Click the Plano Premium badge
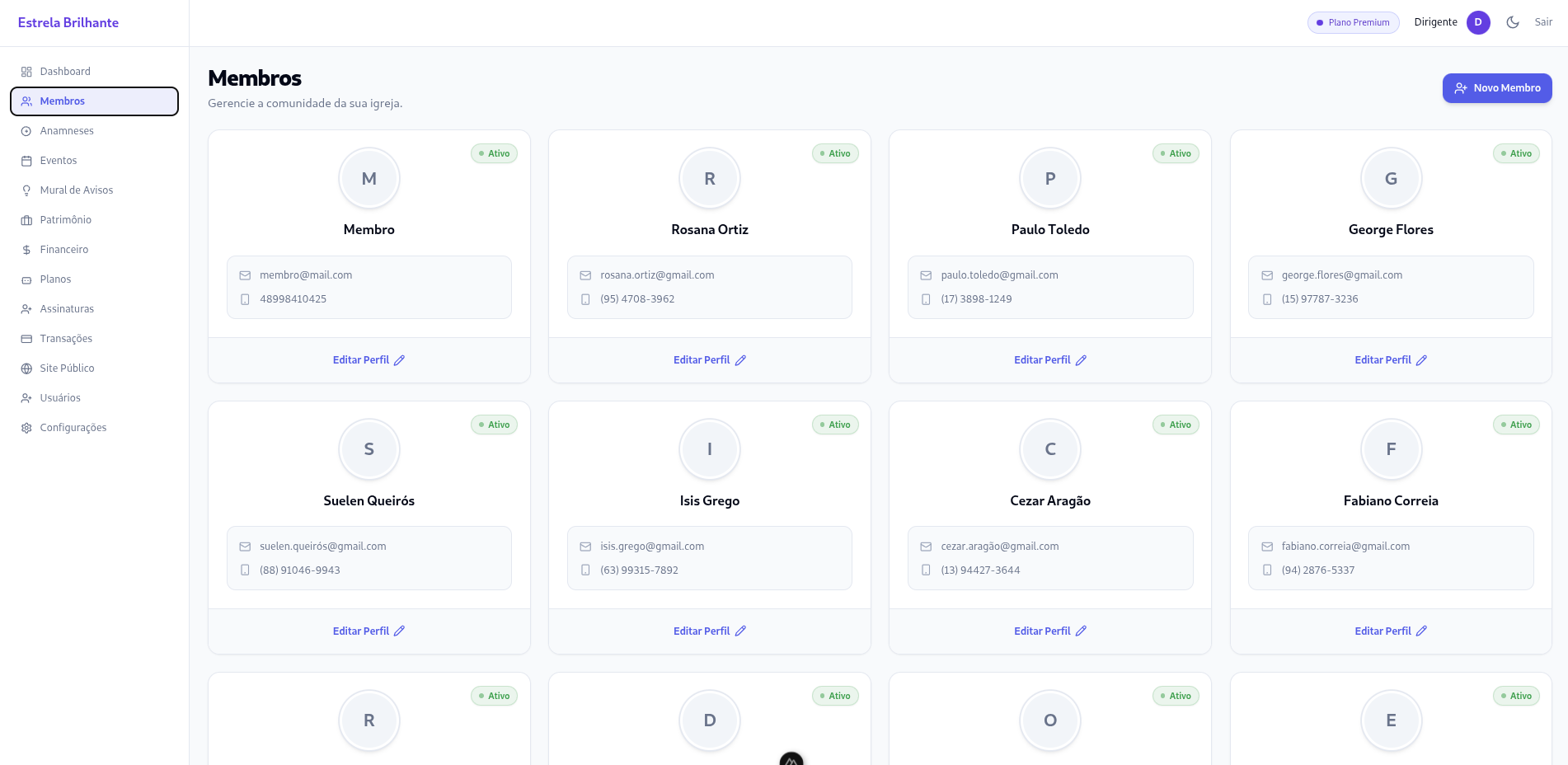Viewport: 1568px width, 765px height. click(x=1353, y=22)
